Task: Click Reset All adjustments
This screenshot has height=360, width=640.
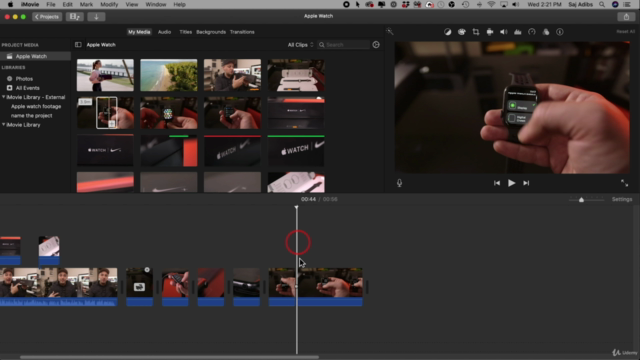Action: click(625, 32)
